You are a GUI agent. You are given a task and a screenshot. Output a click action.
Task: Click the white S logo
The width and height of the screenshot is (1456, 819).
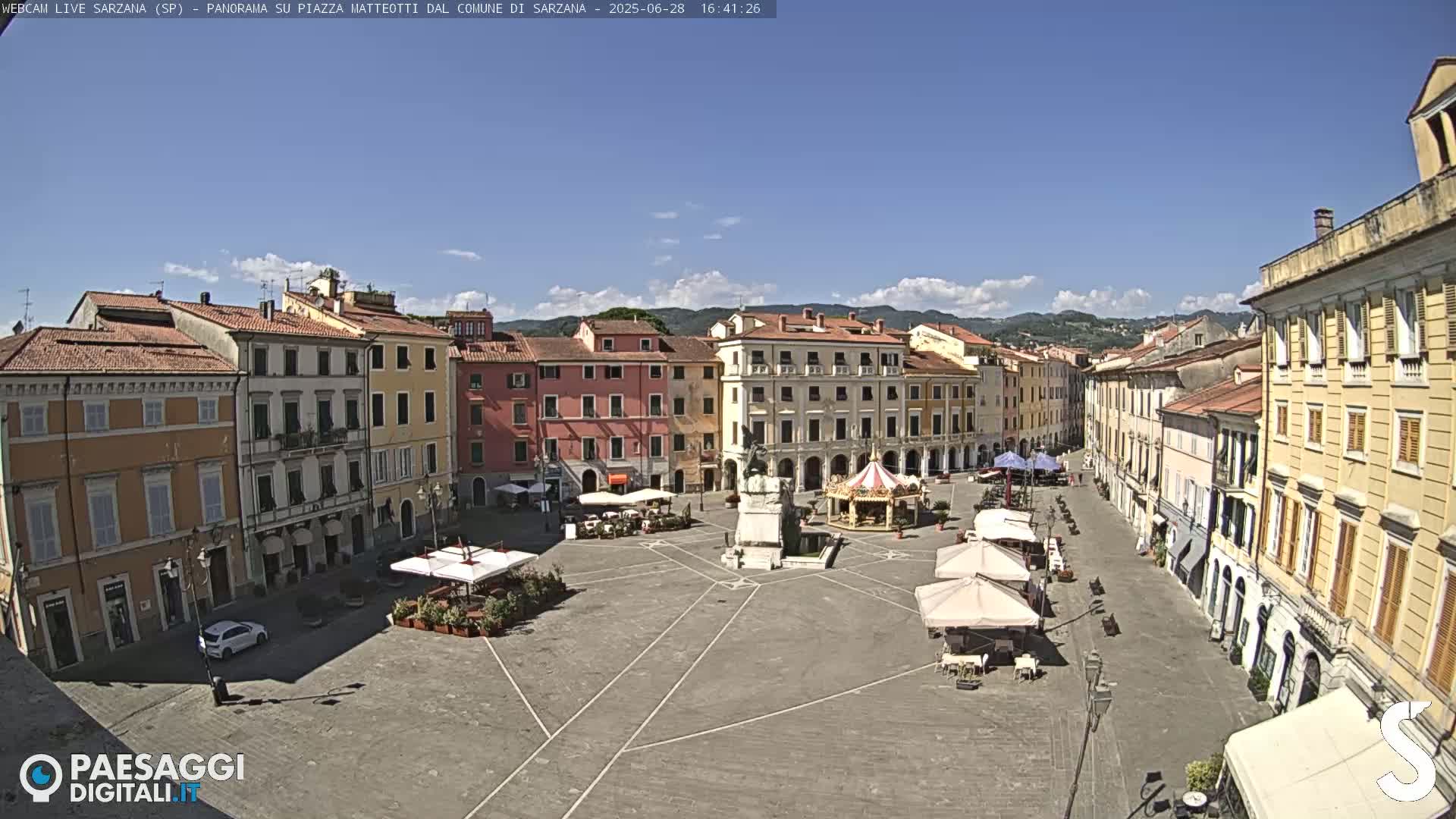[1407, 751]
